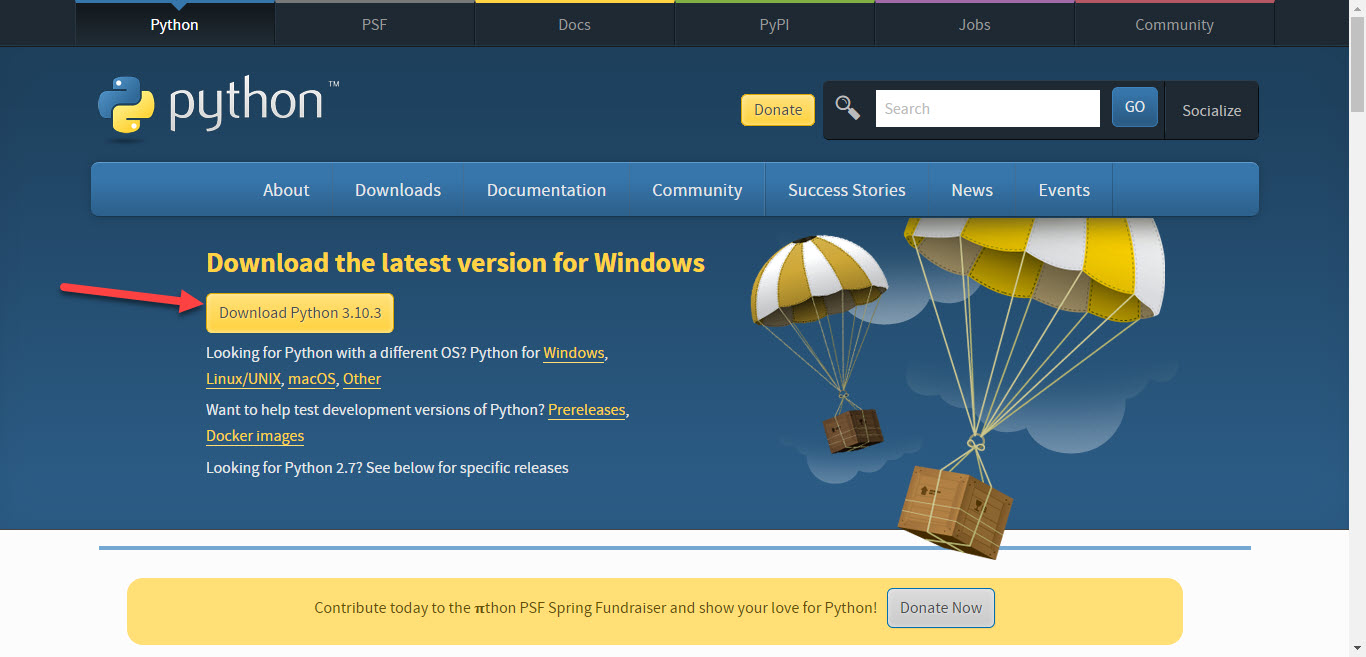Open the Documentation navigation menu

tap(546, 190)
